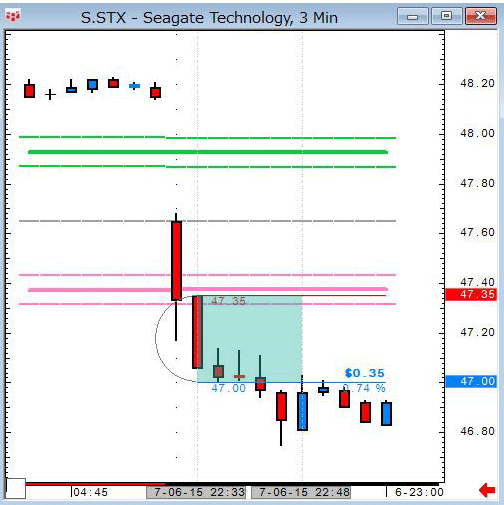The height and width of the screenshot is (505, 504).
Task: Click the 47.35 label inside shaded region
Action: (229, 301)
